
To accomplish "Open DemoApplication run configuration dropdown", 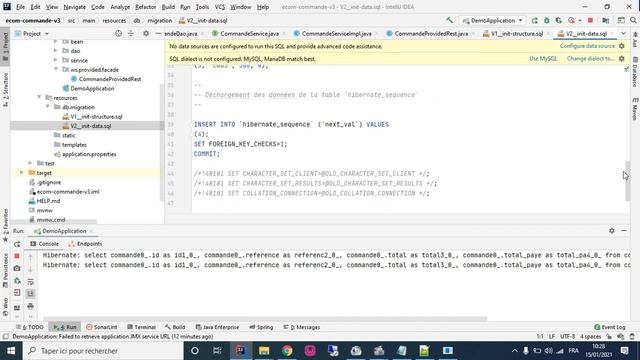I will (x=492, y=20).
